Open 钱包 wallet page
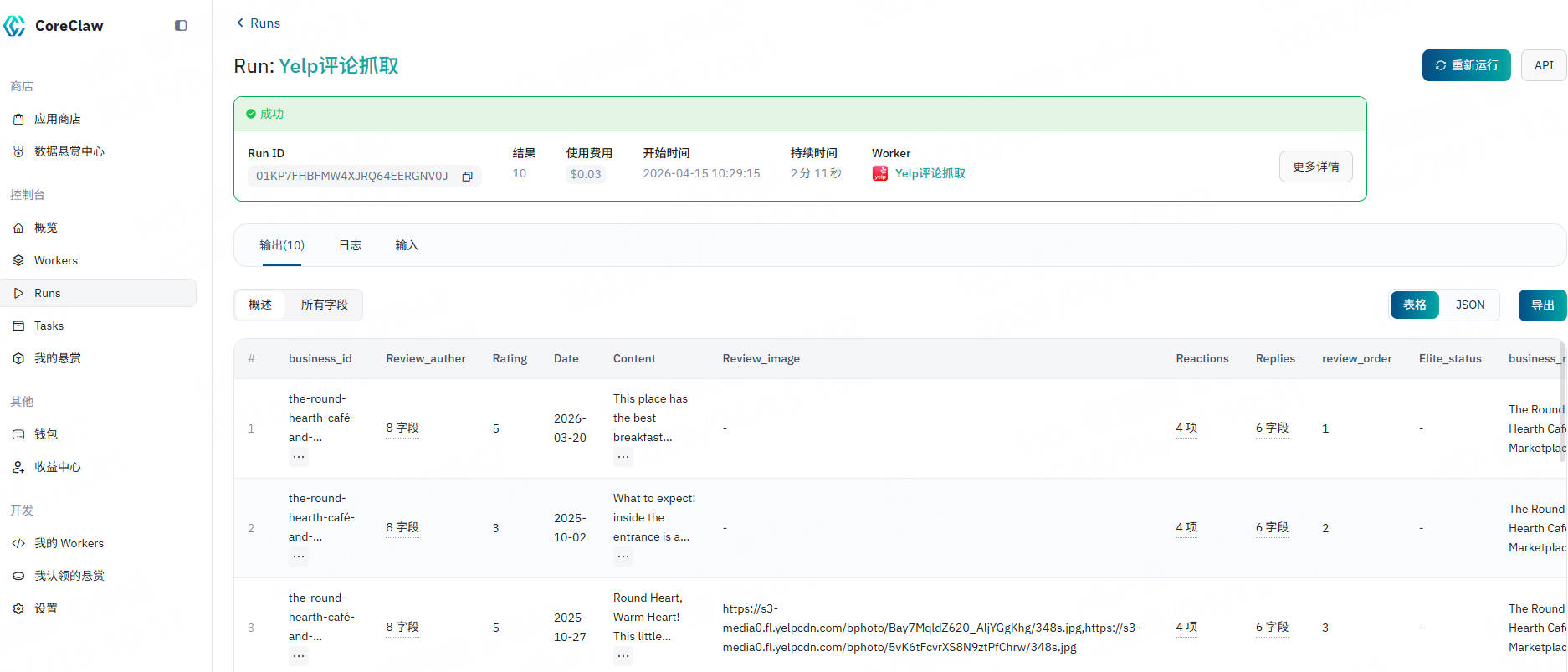Image resolution: width=1568 pixels, height=672 pixels. click(x=45, y=434)
